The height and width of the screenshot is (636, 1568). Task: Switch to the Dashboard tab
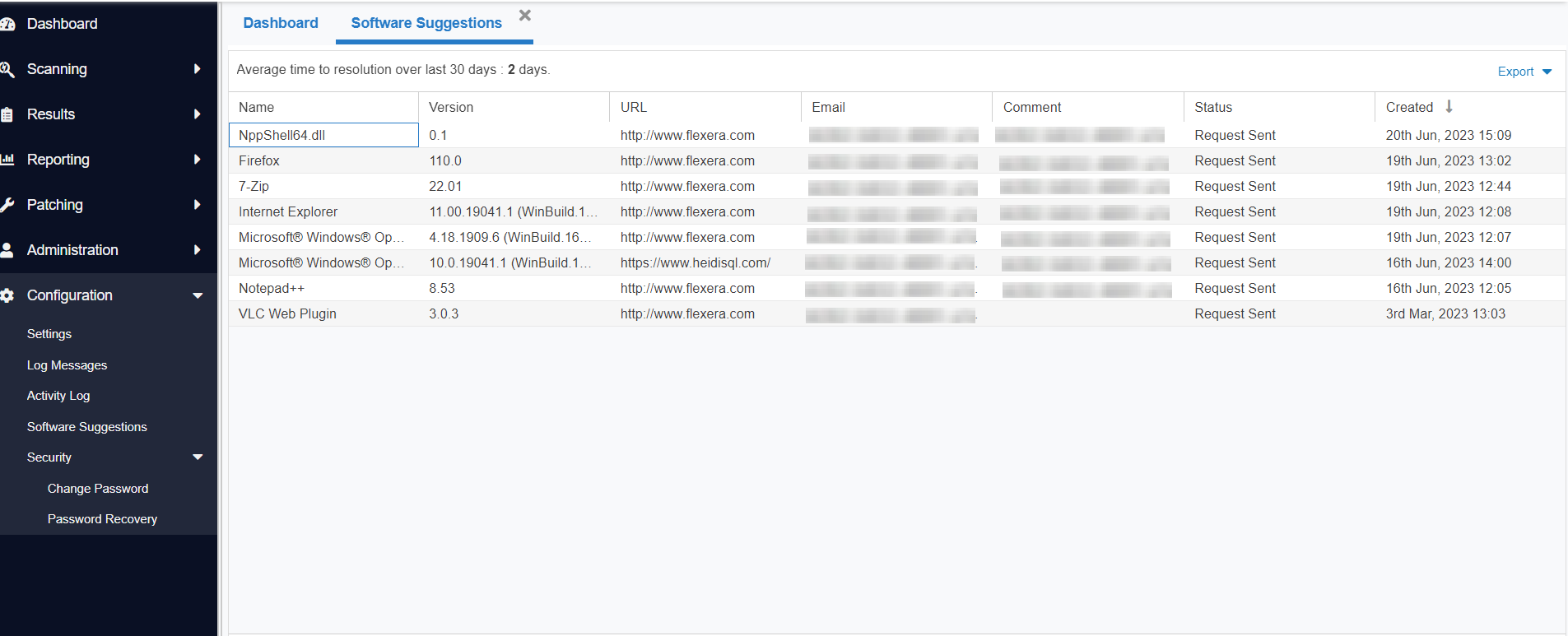[x=281, y=23]
